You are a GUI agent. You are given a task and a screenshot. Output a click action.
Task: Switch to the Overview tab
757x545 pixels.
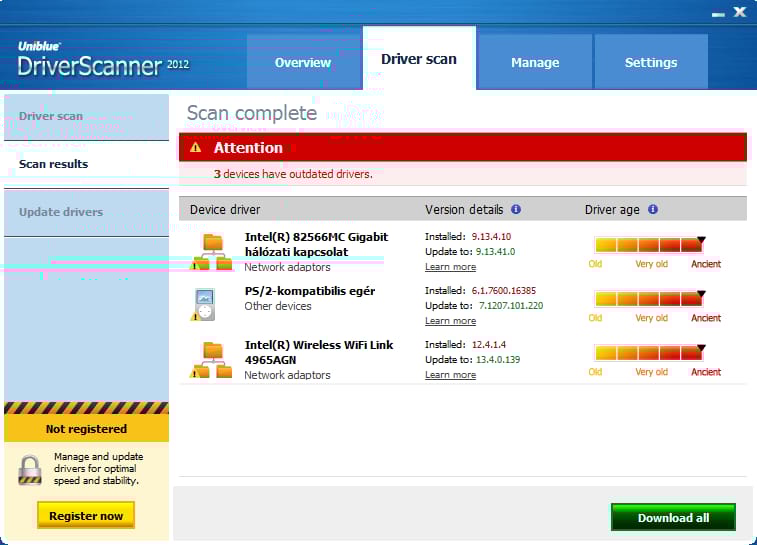tap(303, 62)
